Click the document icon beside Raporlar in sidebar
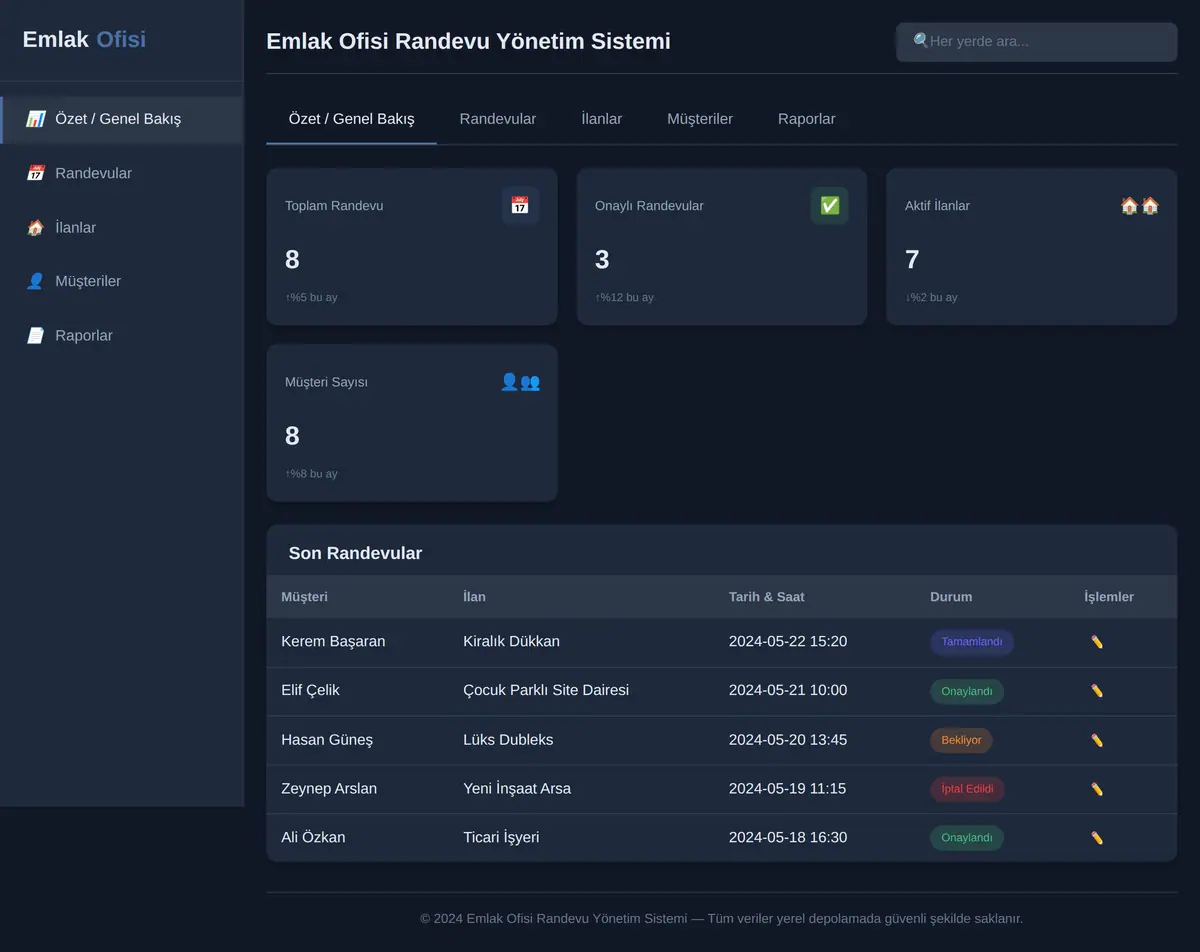Screen dimensions: 1200x952 (35, 336)
